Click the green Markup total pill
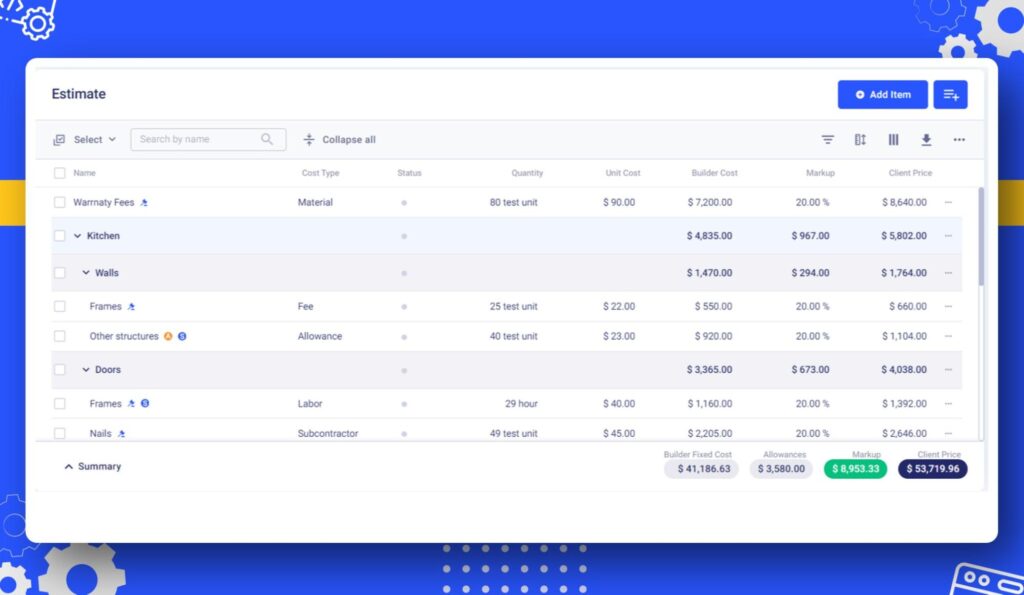The height and width of the screenshot is (595, 1024). pos(855,469)
